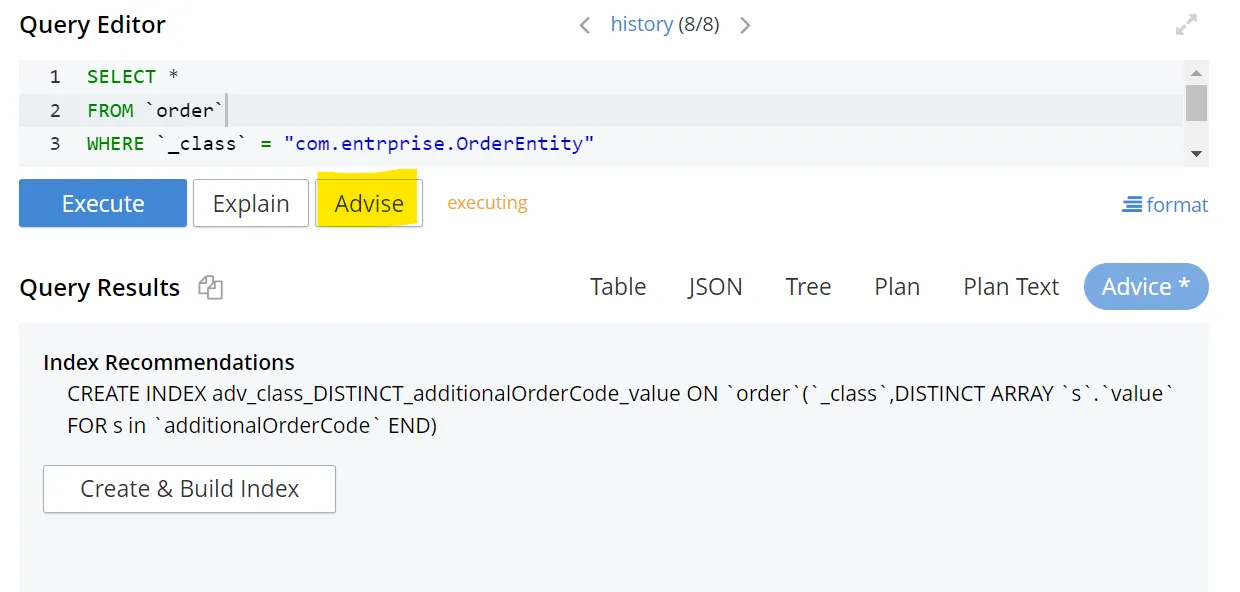
Task: Copy query results to clipboard
Action: pos(210,288)
